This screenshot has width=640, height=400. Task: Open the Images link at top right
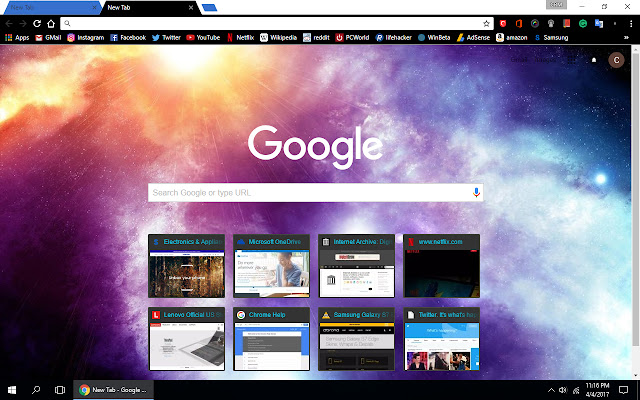tap(545, 60)
